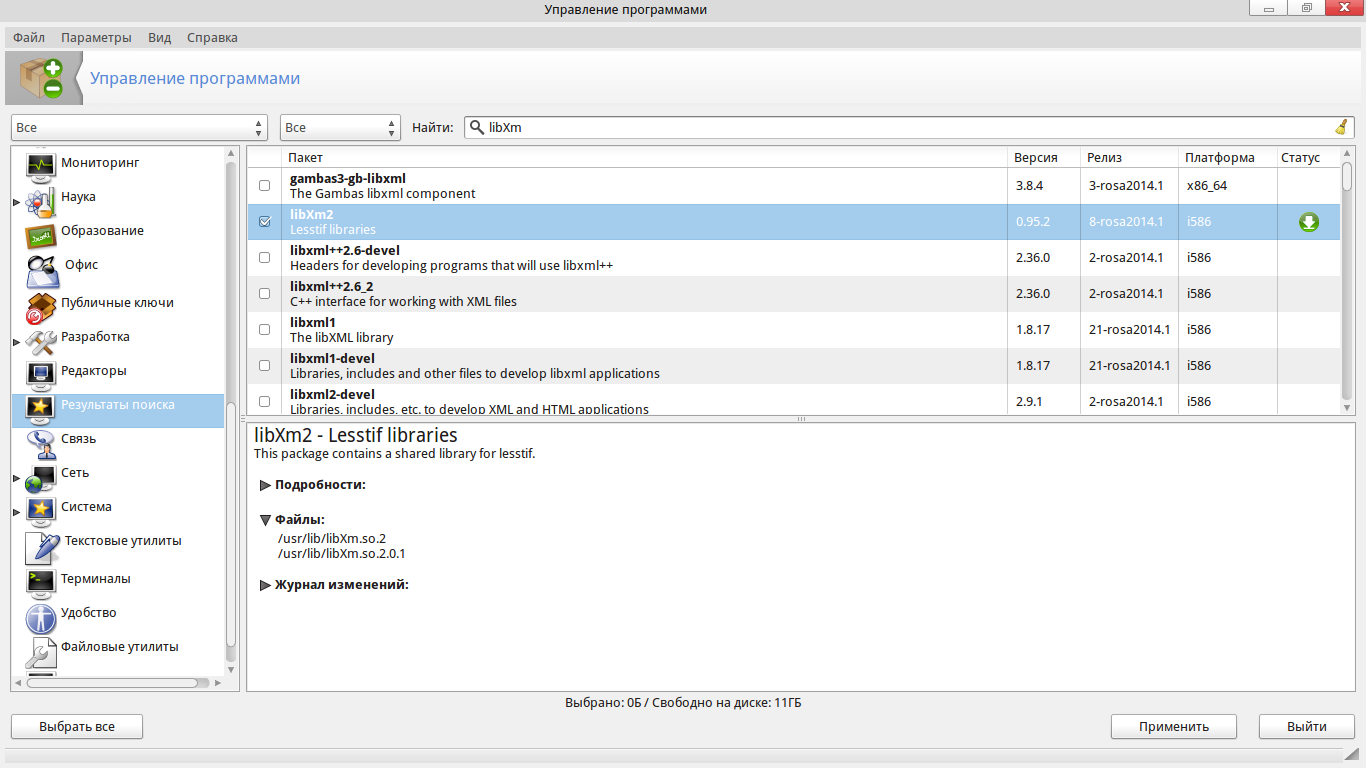Select the x86_64 platform cell
1366x768 pixels.
[x=1207, y=186]
